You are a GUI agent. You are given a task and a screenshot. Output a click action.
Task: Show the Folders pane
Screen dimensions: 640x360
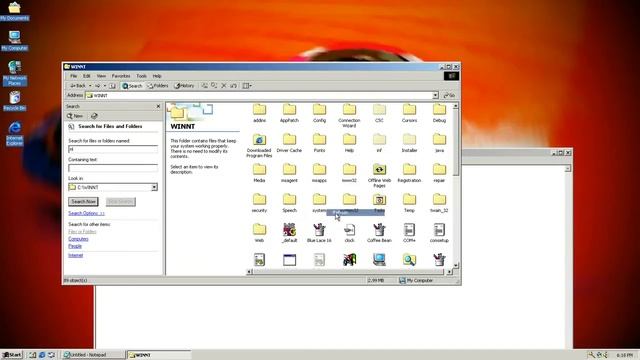click(x=158, y=86)
